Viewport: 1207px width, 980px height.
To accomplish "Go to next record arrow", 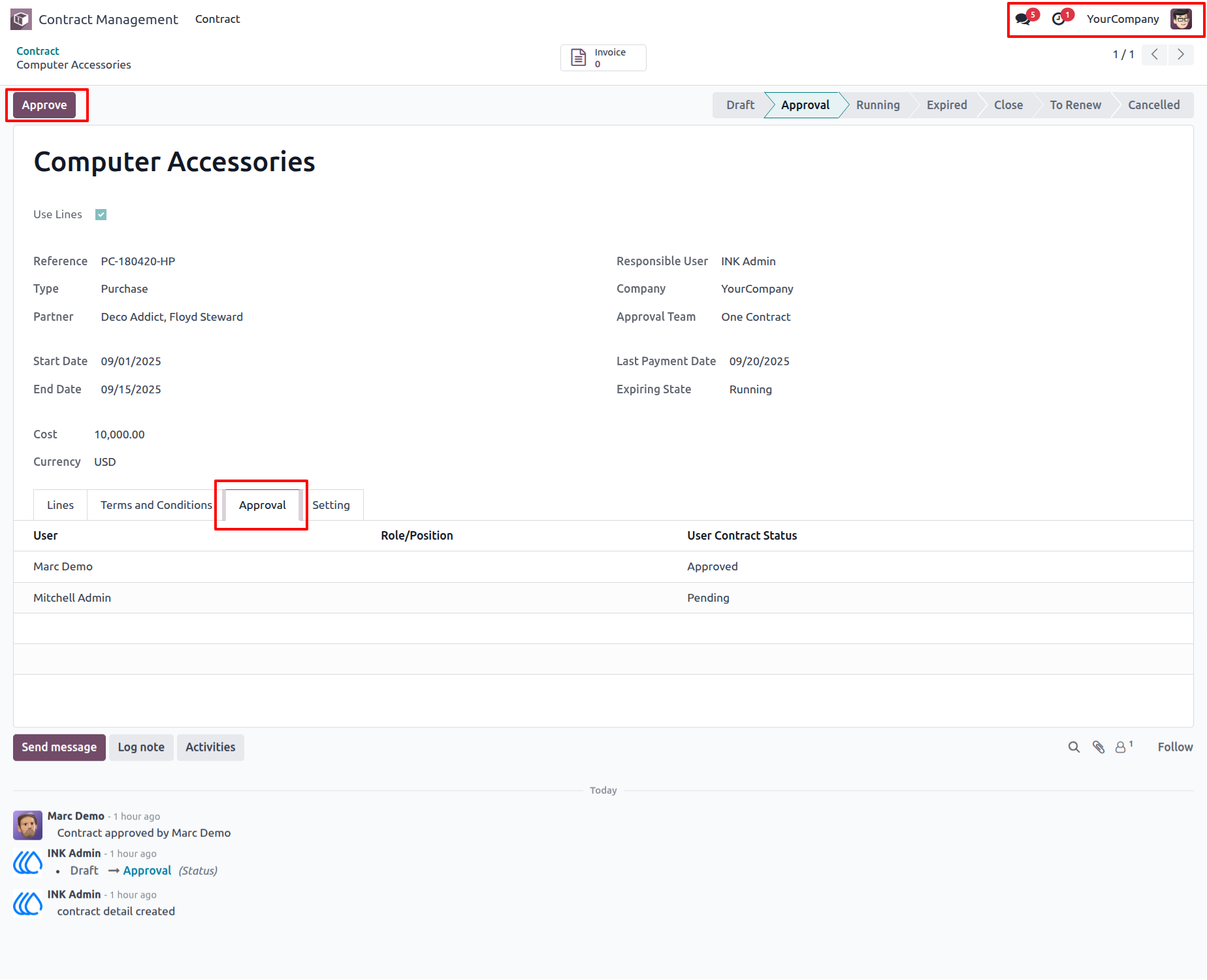I will pyautogui.click(x=1181, y=54).
